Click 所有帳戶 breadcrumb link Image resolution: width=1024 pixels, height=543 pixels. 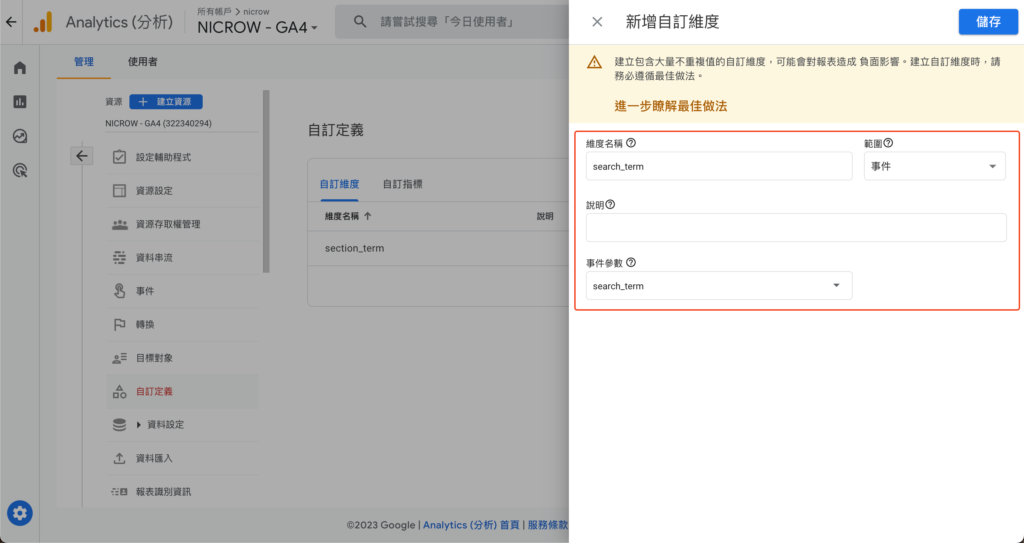click(214, 11)
